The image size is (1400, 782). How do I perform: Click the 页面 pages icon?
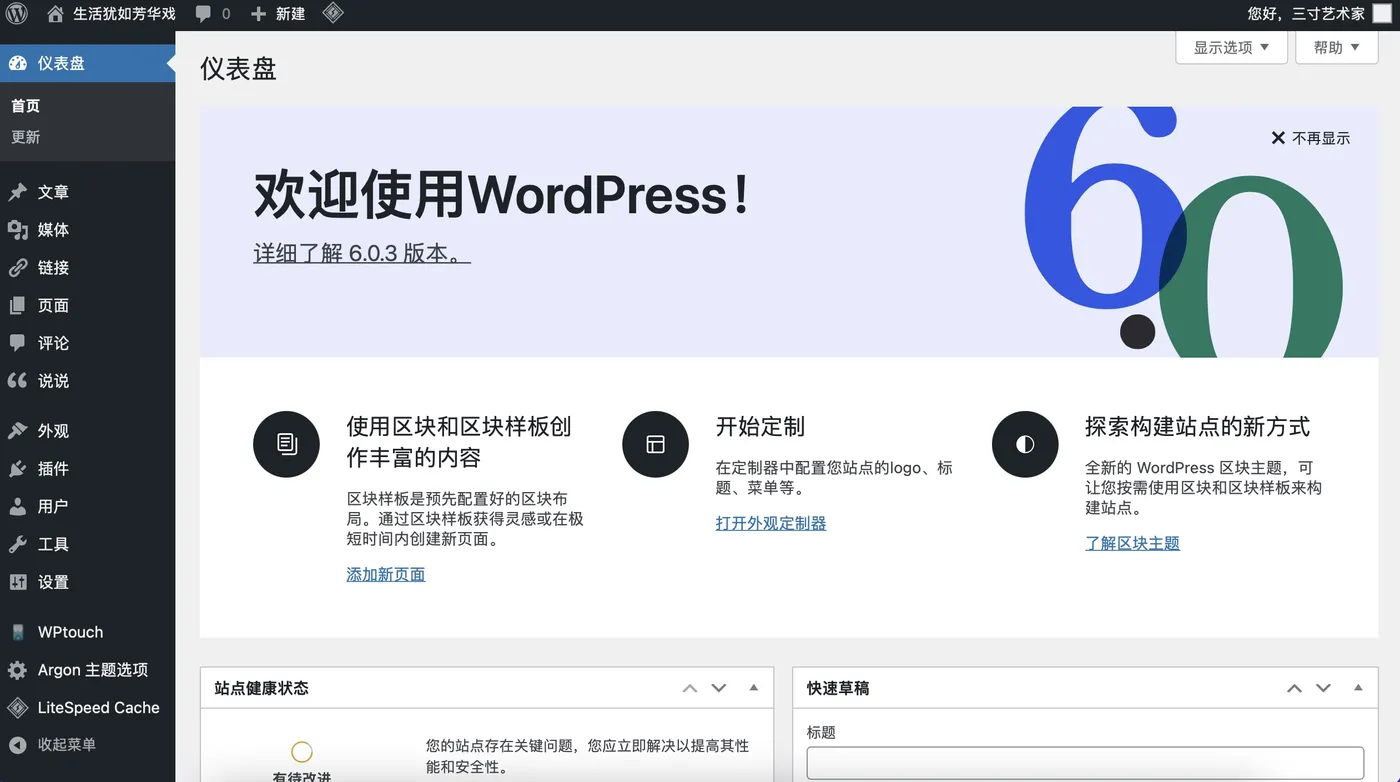click(x=18, y=306)
